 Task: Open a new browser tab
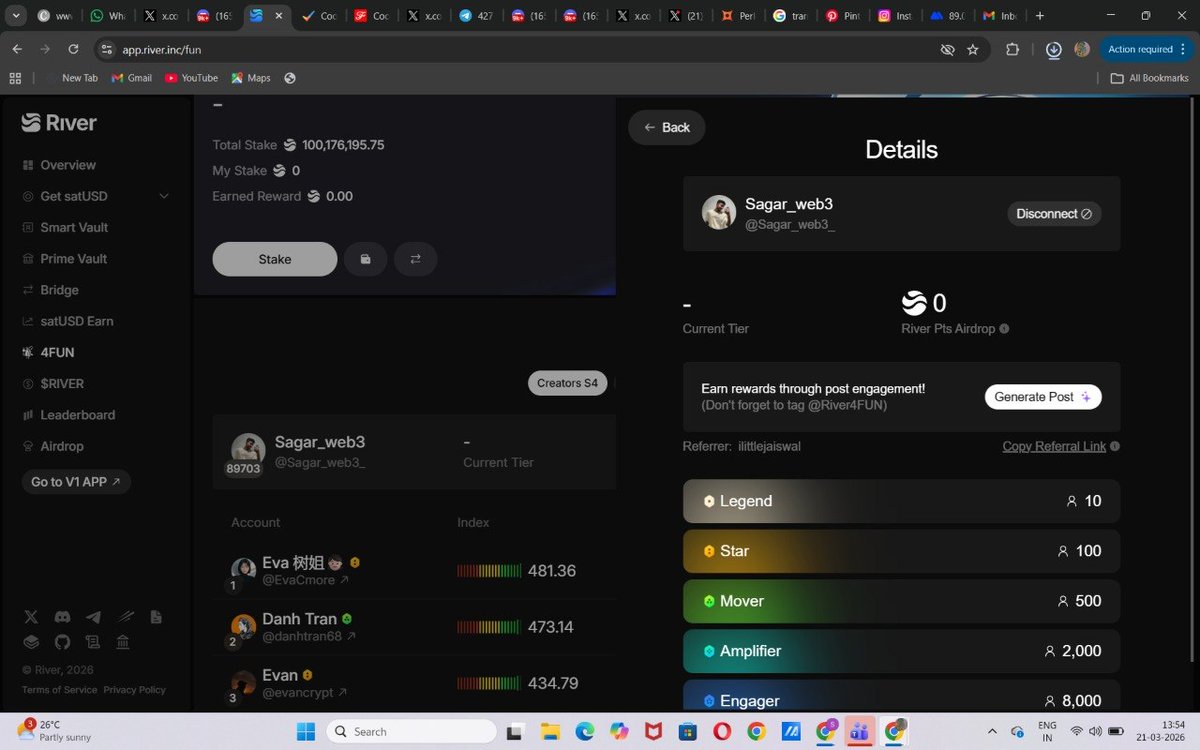pyautogui.click(x=1040, y=16)
